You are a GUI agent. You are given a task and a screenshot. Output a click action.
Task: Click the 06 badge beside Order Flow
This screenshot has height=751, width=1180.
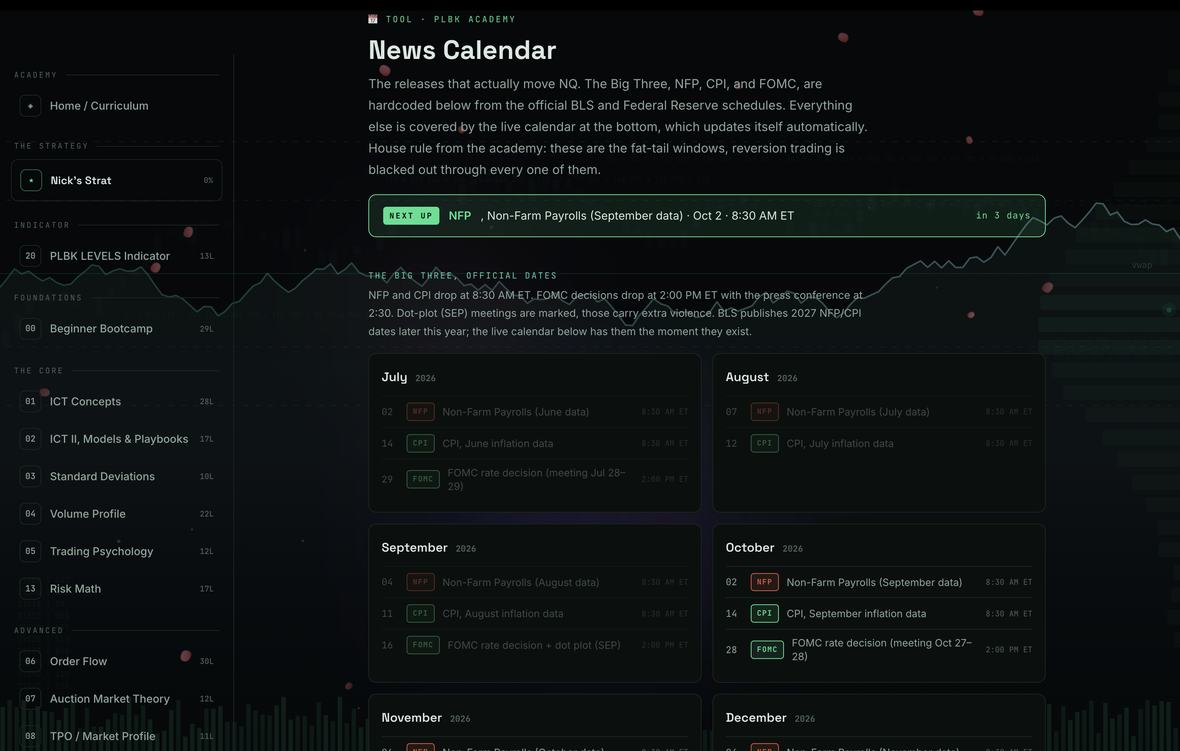[30, 661]
